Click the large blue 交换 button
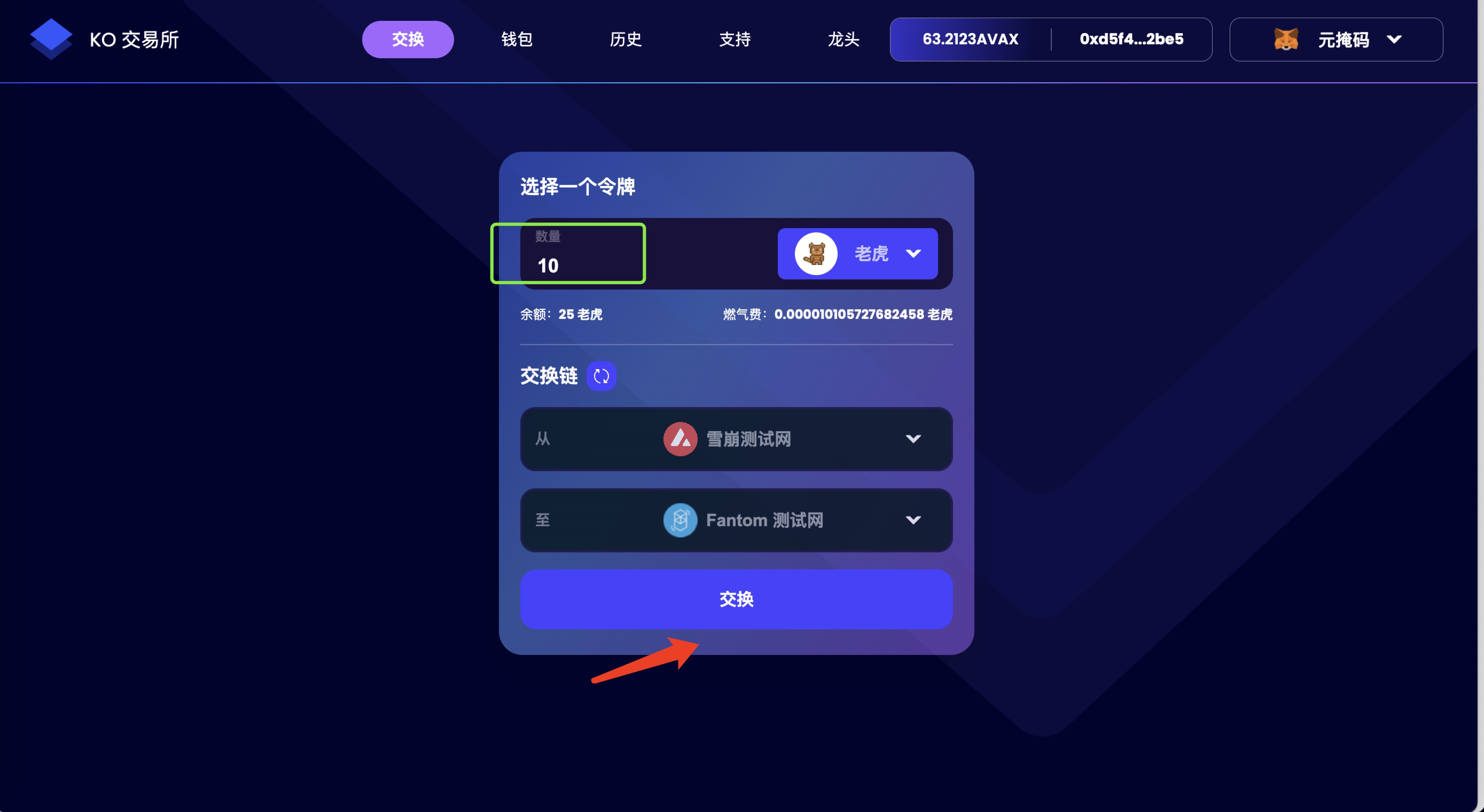This screenshot has height=812, width=1484. 736,599
